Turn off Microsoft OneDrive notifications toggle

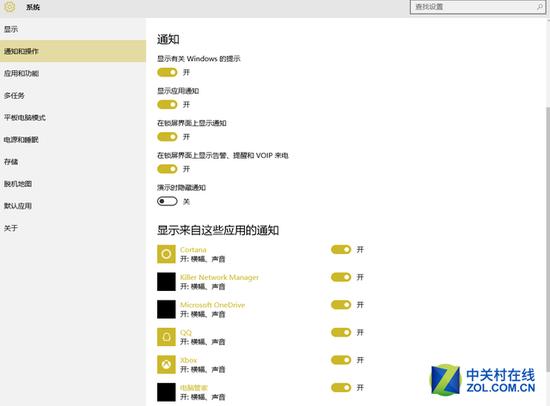click(x=341, y=305)
